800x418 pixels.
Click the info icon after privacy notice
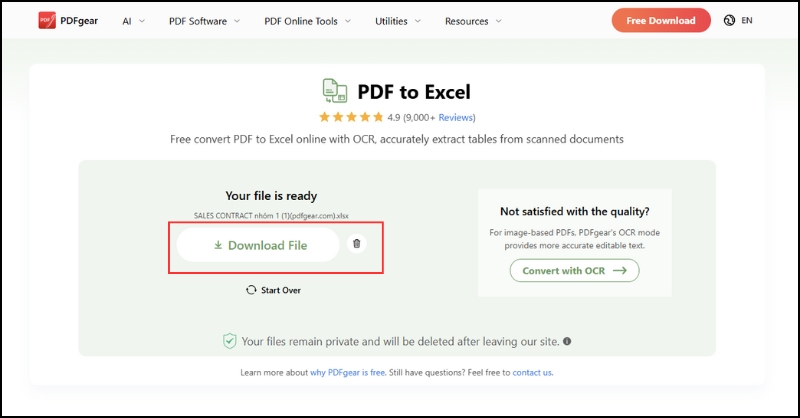coord(567,341)
